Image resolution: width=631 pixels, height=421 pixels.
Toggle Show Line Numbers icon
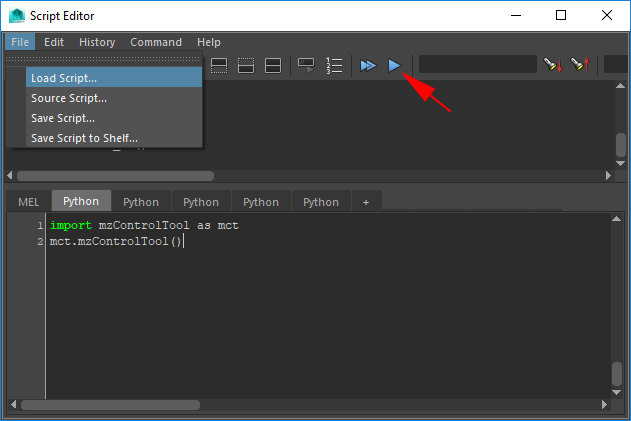(334, 66)
